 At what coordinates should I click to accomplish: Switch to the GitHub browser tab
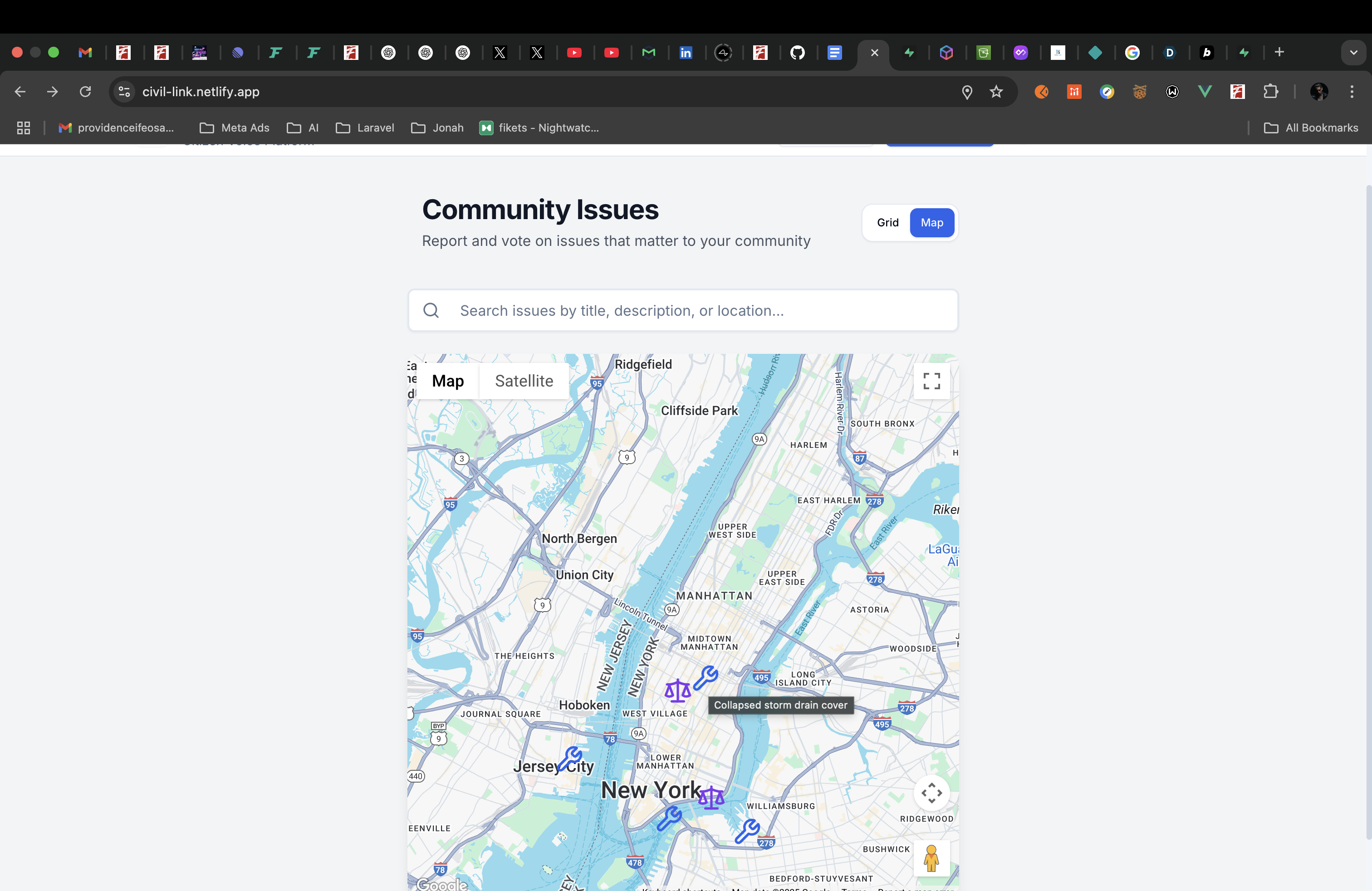(797, 53)
